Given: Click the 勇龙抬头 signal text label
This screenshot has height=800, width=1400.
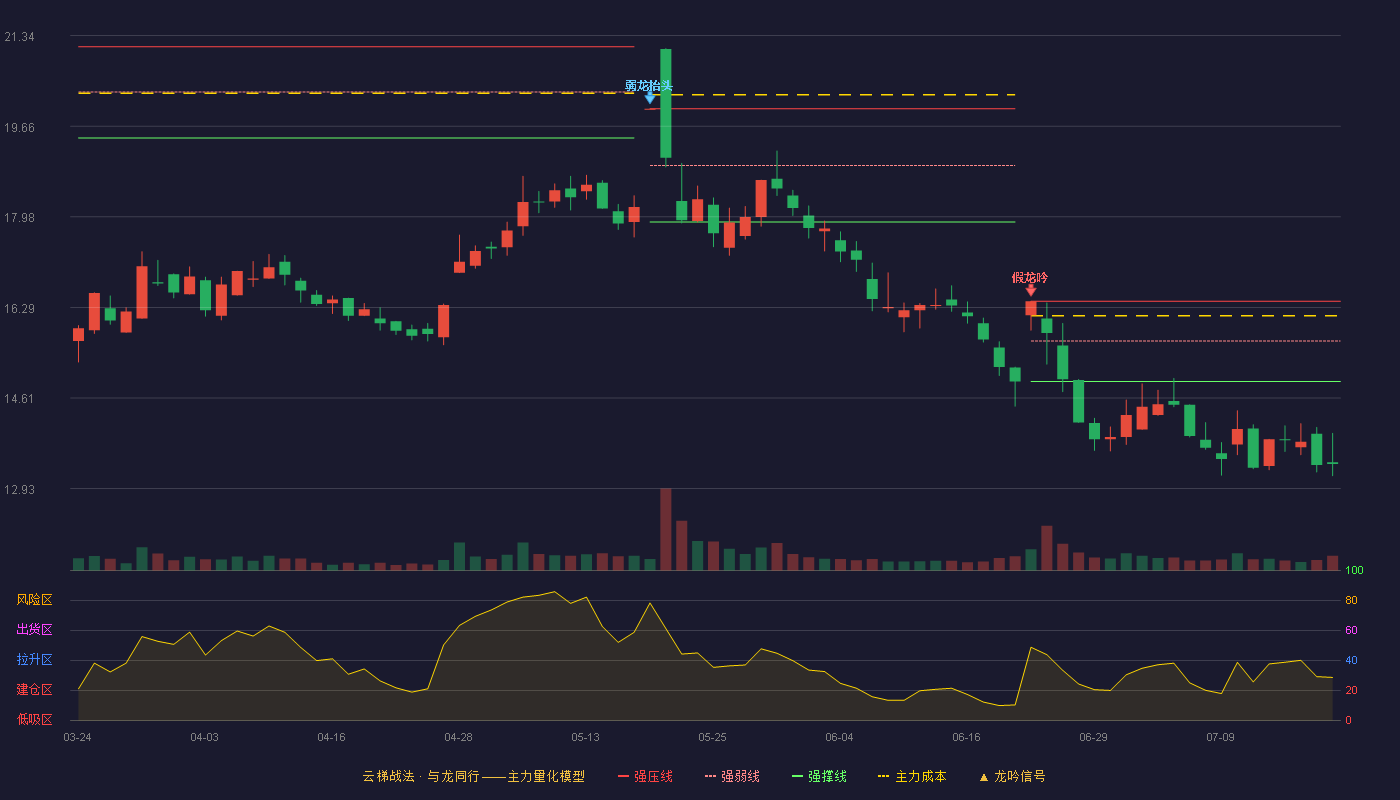Looking at the screenshot, I should coord(649,85).
